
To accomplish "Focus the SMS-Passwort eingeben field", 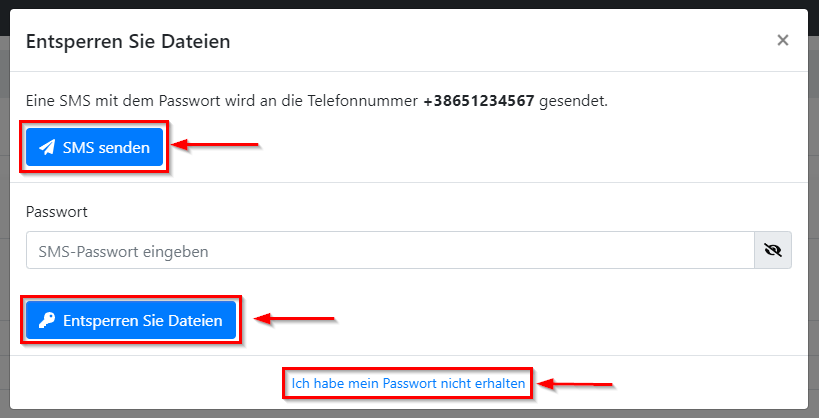I will pyautogui.click(x=390, y=251).
